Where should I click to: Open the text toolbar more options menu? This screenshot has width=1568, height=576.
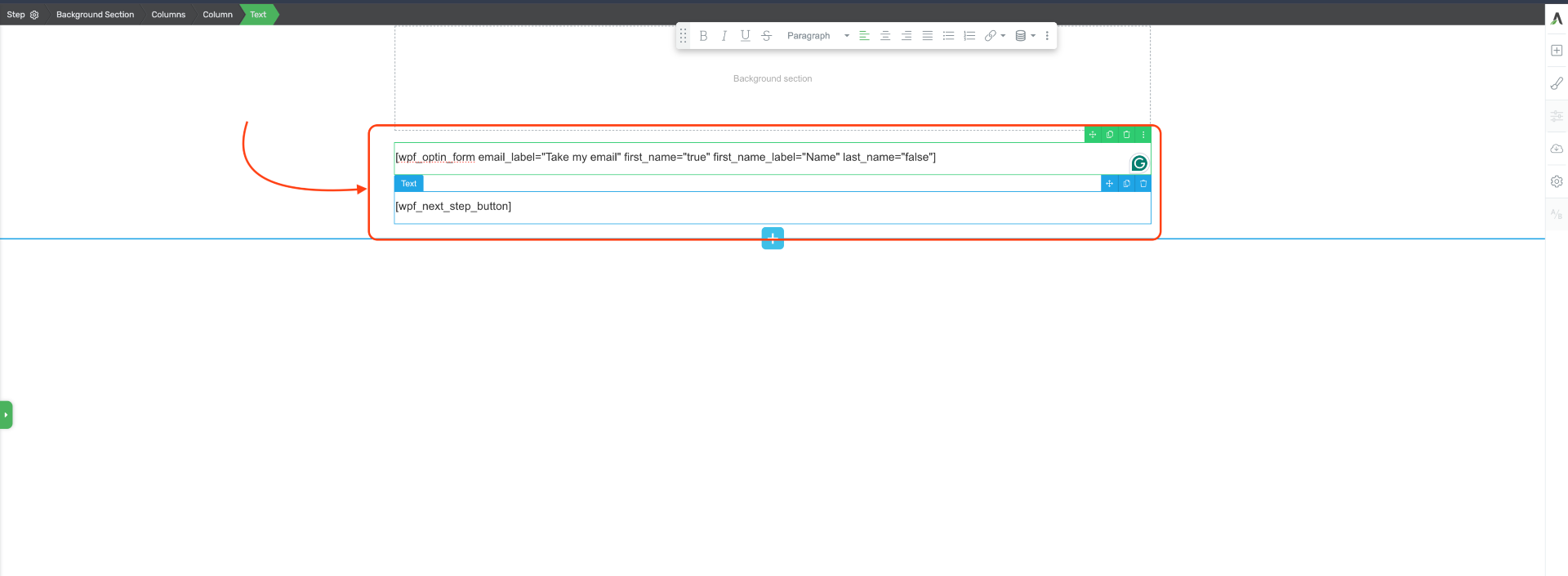coord(1047,36)
